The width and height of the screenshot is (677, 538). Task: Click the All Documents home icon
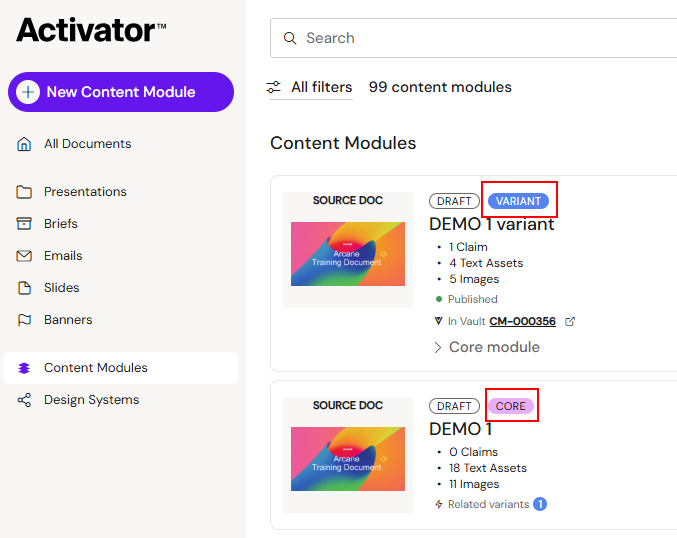coord(24,144)
